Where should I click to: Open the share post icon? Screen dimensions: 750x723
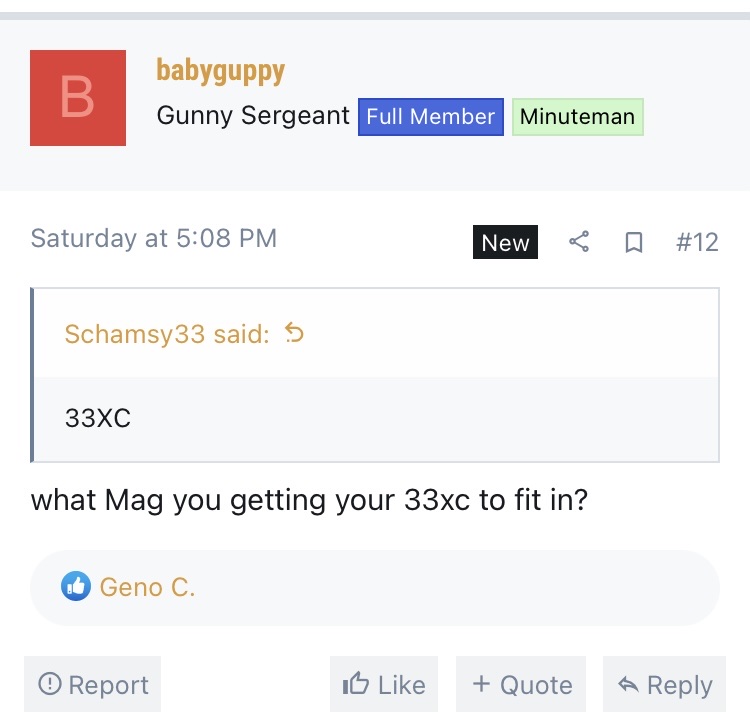click(x=579, y=241)
